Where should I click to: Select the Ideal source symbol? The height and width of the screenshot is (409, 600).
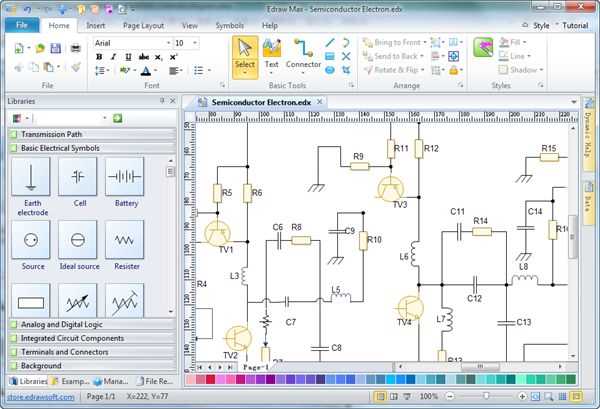click(x=78, y=240)
